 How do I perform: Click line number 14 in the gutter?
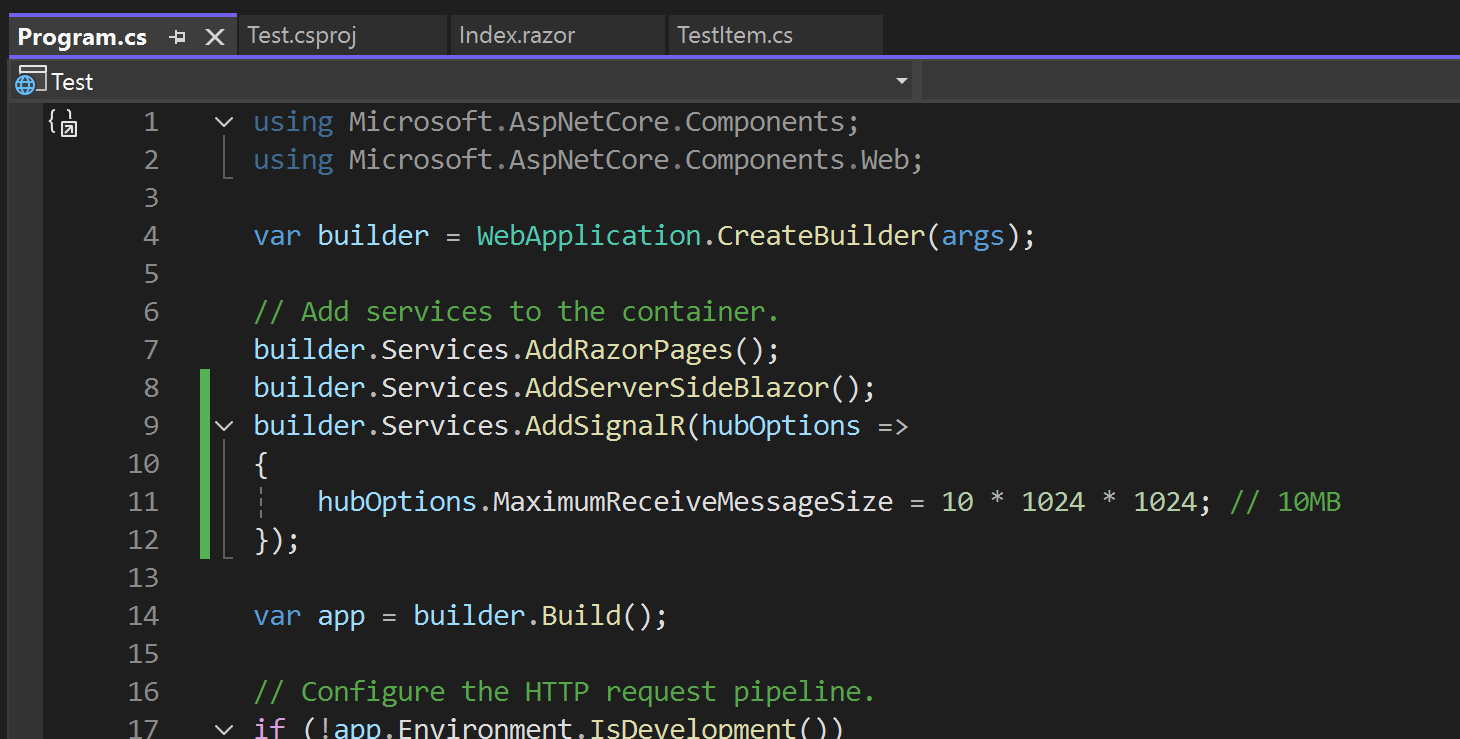tap(143, 616)
